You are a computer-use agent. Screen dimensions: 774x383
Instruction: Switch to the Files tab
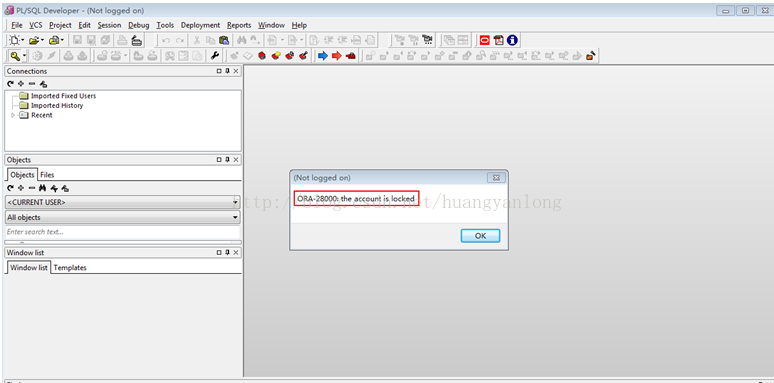(x=47, y=175)
